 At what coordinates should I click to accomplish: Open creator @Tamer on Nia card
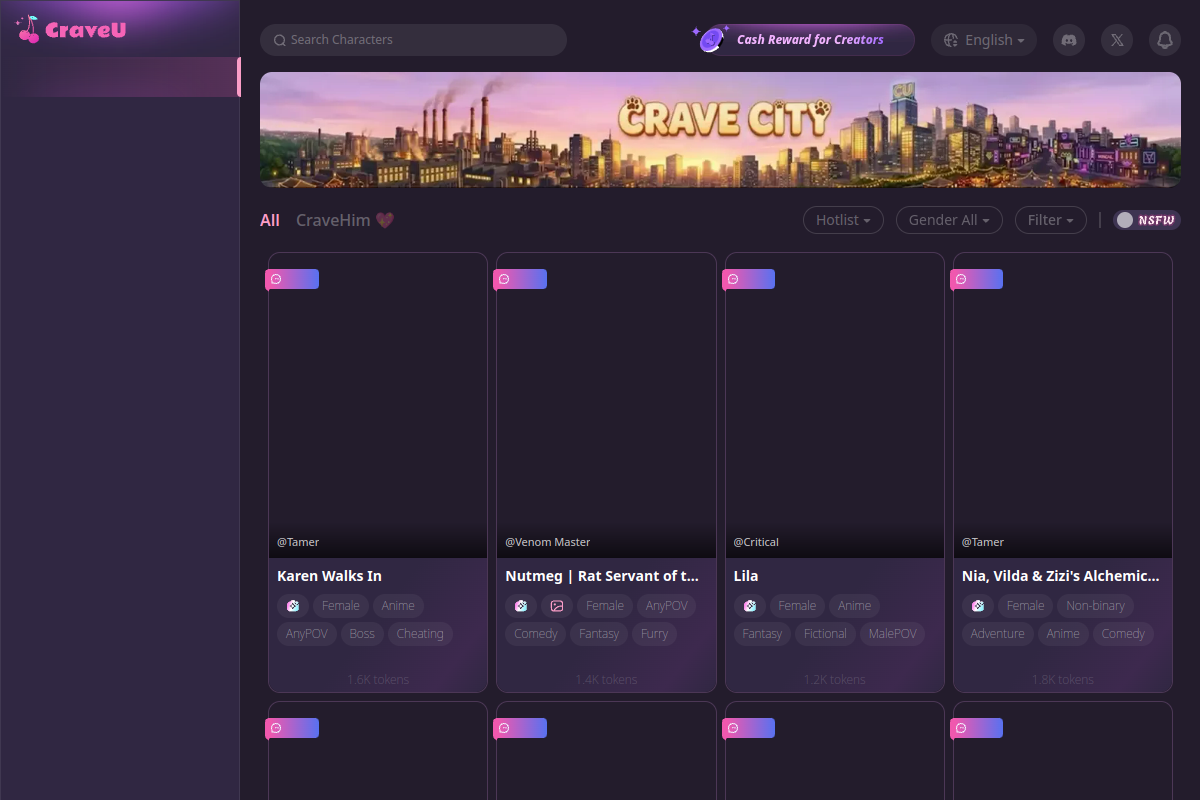coord(983,542)
